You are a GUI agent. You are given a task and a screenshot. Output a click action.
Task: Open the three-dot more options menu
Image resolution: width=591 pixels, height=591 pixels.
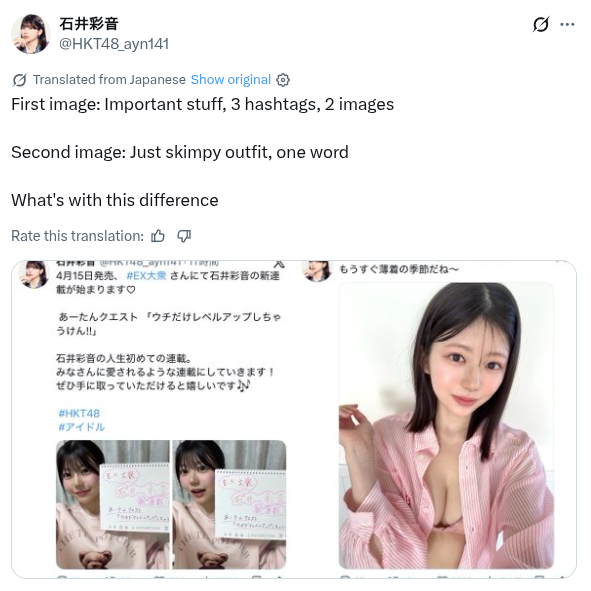[567, 25]
